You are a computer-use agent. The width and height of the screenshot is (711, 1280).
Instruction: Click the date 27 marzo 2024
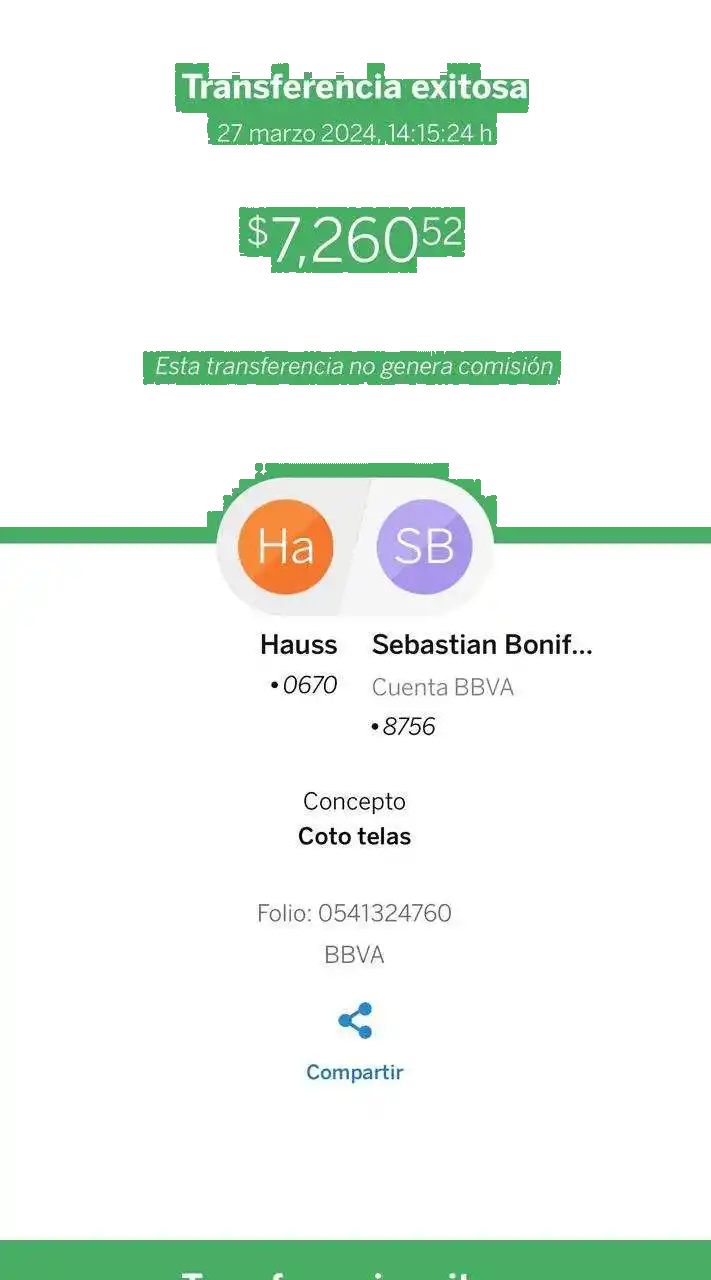click(x=297, y=133)
